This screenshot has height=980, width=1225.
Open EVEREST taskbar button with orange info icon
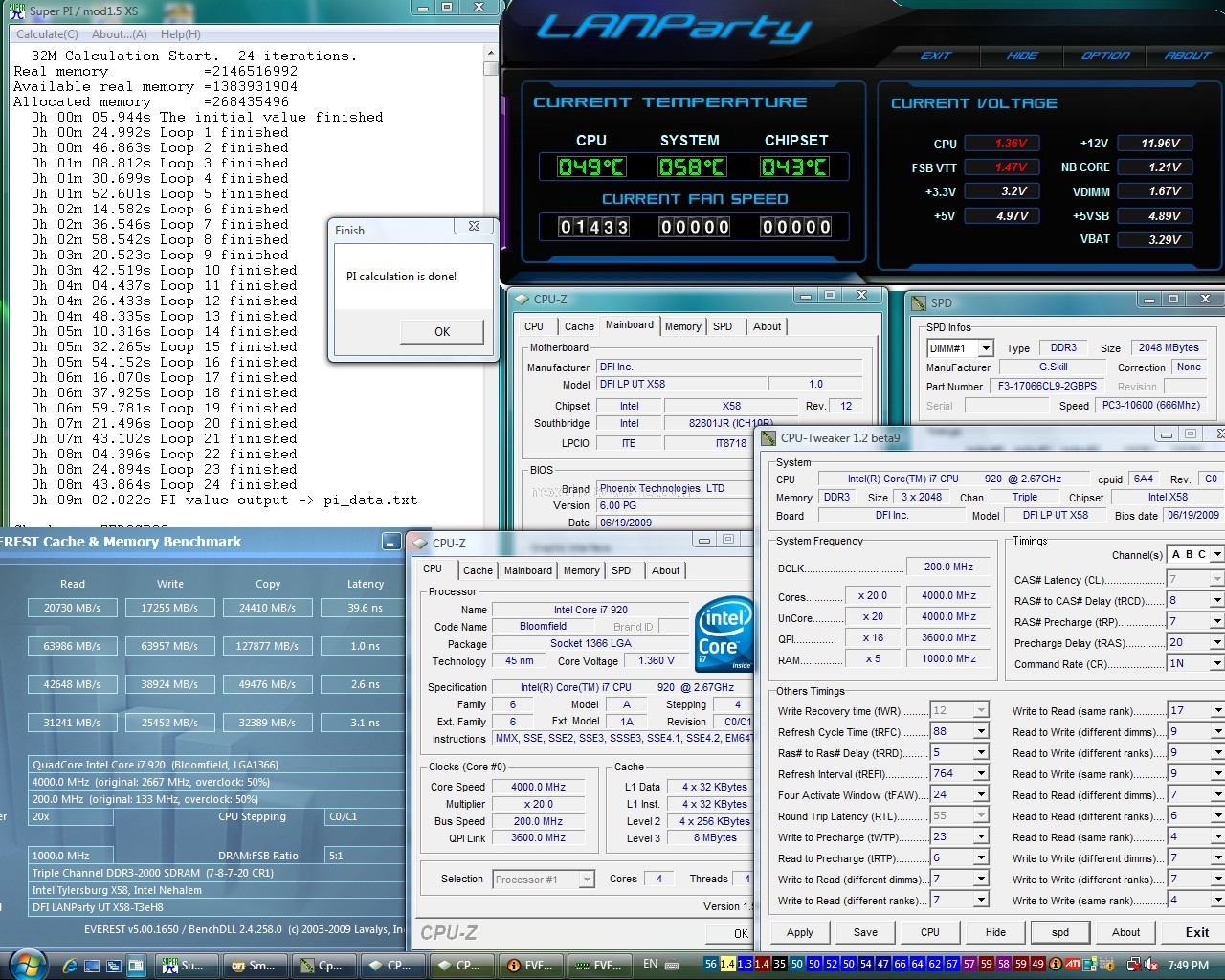pyautogui.click(x=529, y=965)
